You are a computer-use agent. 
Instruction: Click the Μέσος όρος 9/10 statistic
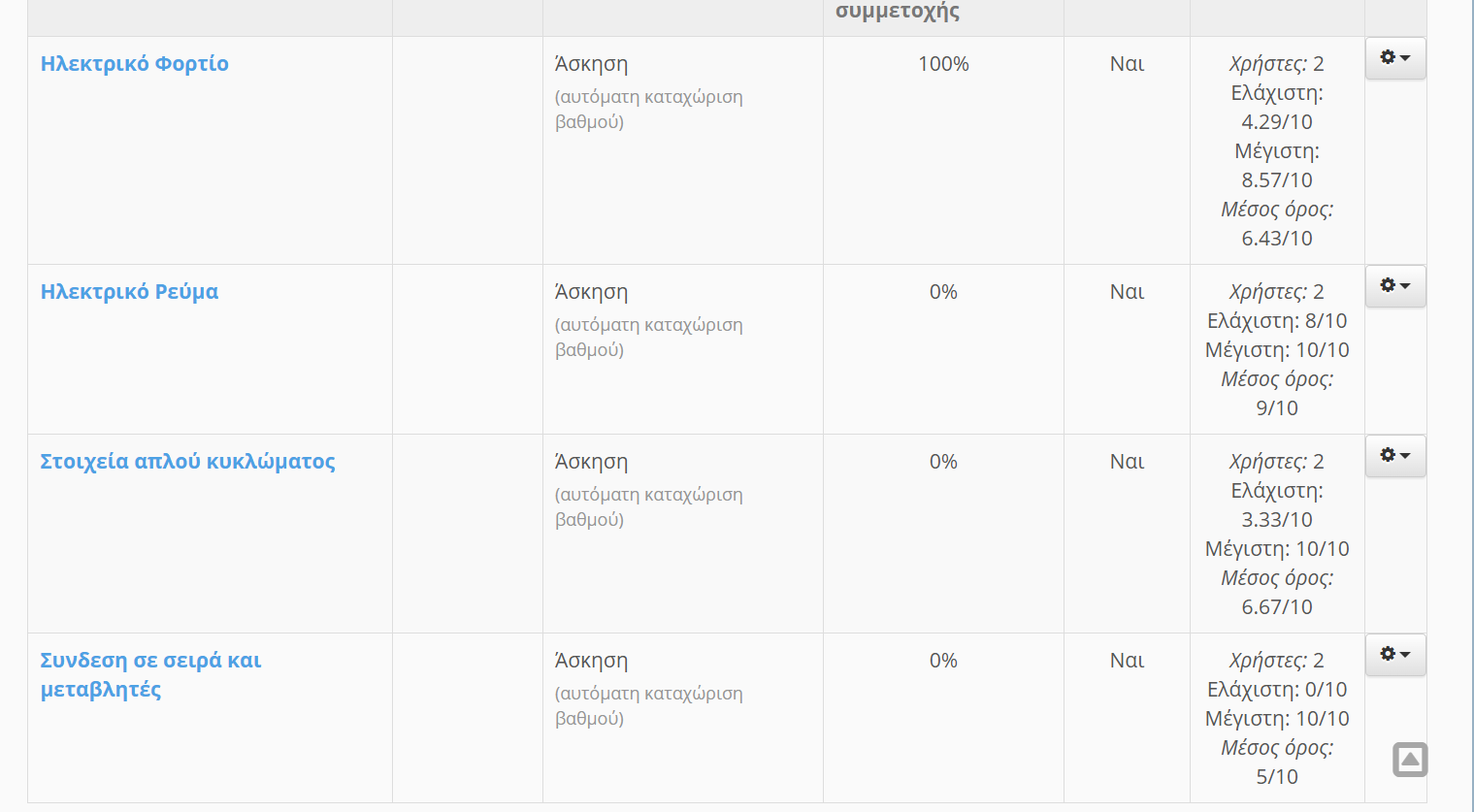pos(1277,394)
